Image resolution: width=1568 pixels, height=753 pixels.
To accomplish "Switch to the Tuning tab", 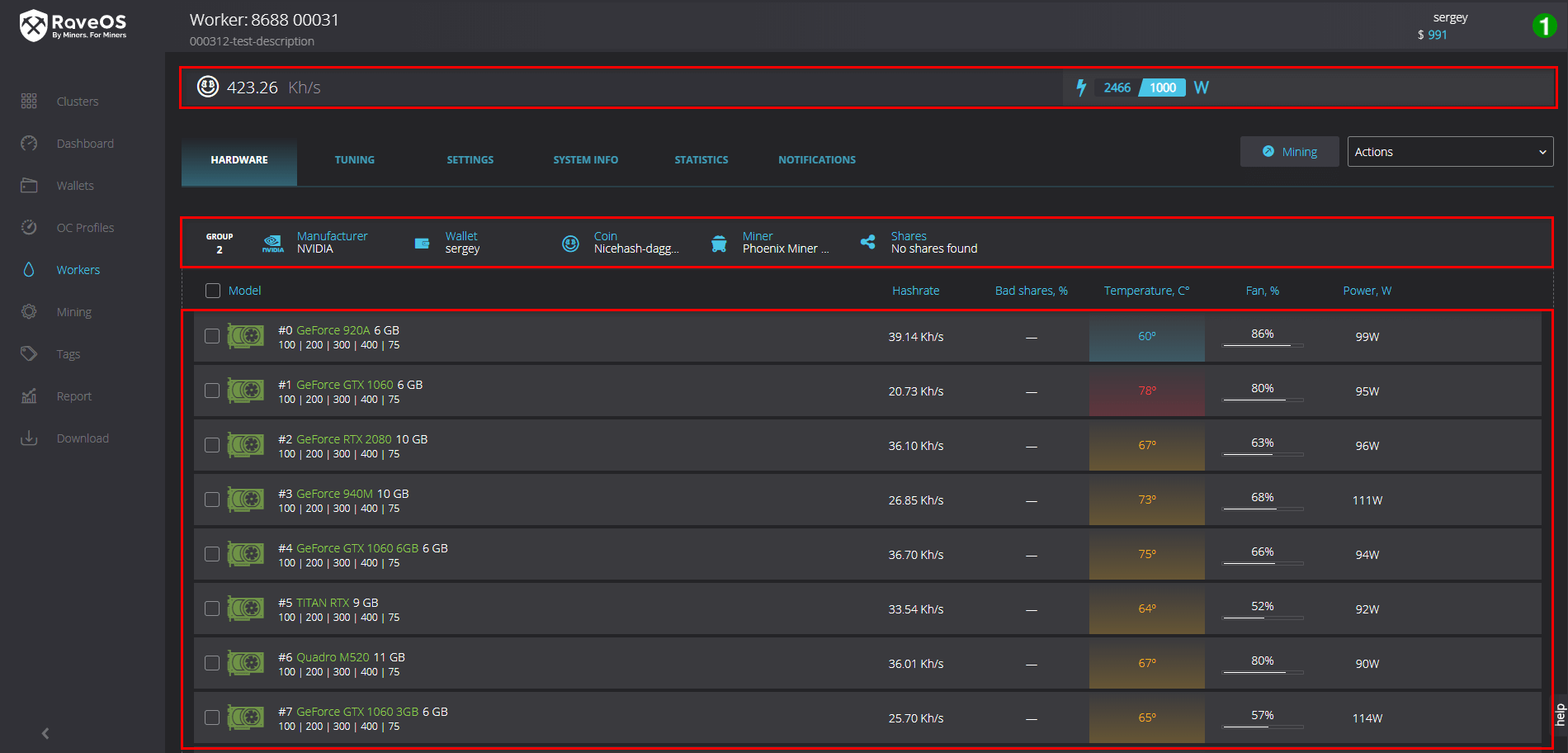I will 355,160.
